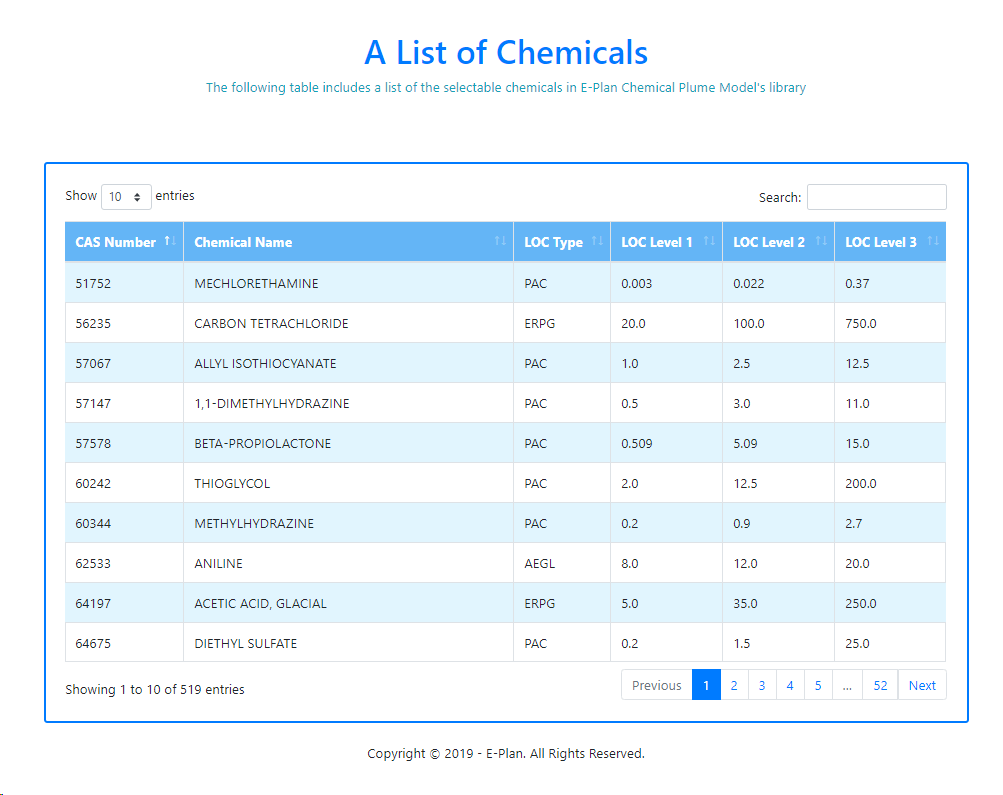This screenshot has width=1003, height=795.
Task: Jump to last page 52
Action: [x=880, y=685]
